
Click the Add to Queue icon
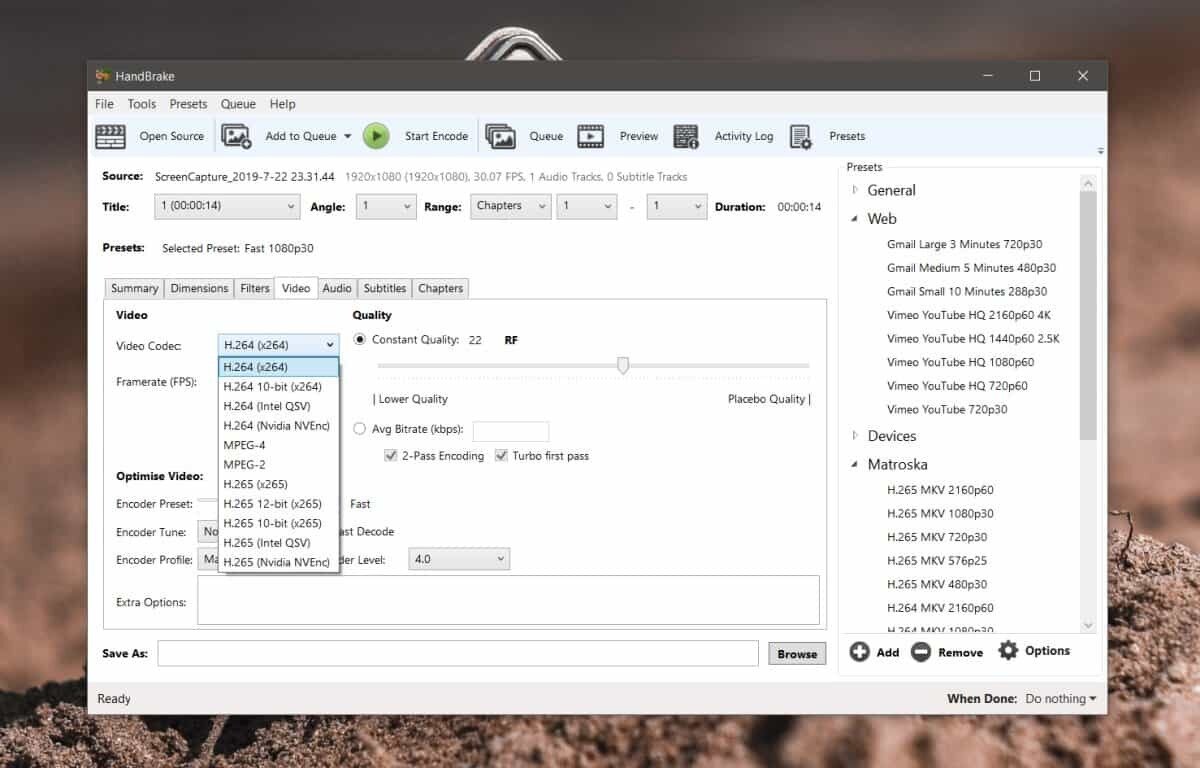tap(236, 136)
